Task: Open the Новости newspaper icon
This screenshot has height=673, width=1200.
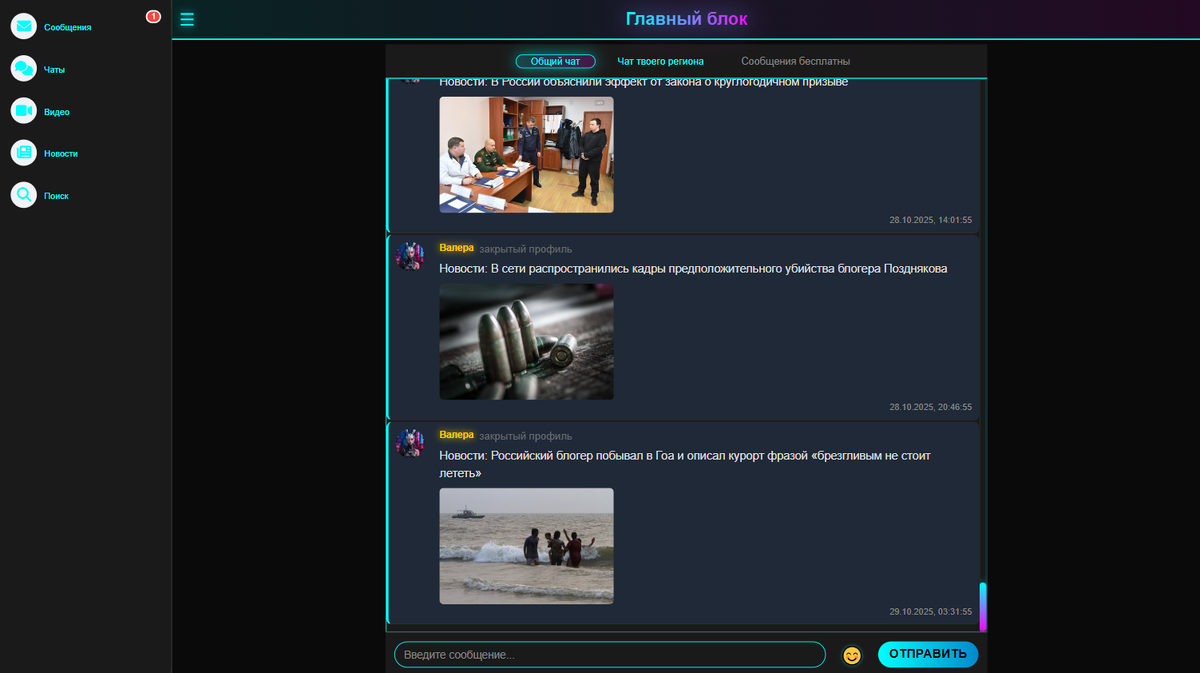Action: [24, 153]
